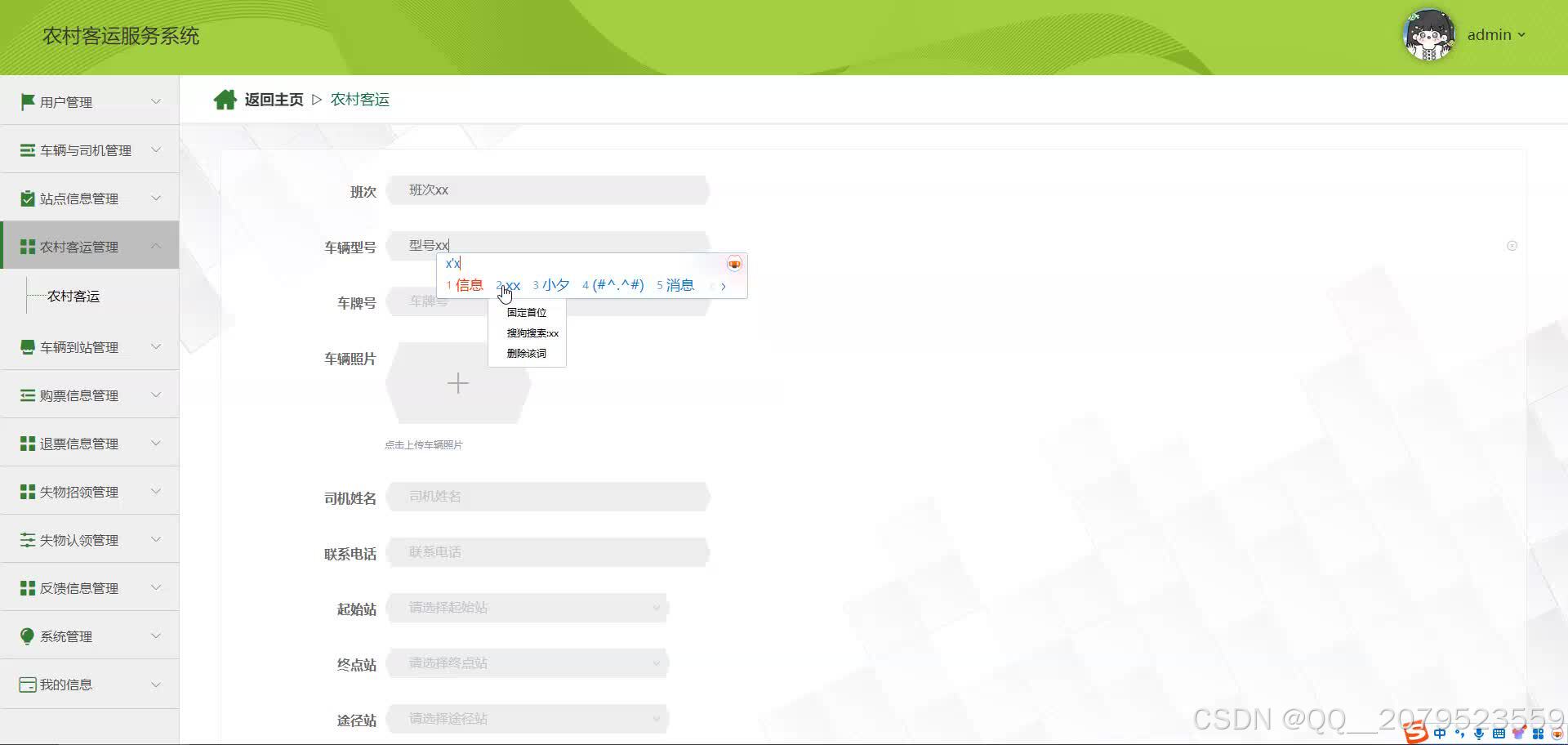
Task: Toggle the punctuation mode icon in Sogou toolbar
Action: (1459, 734)
